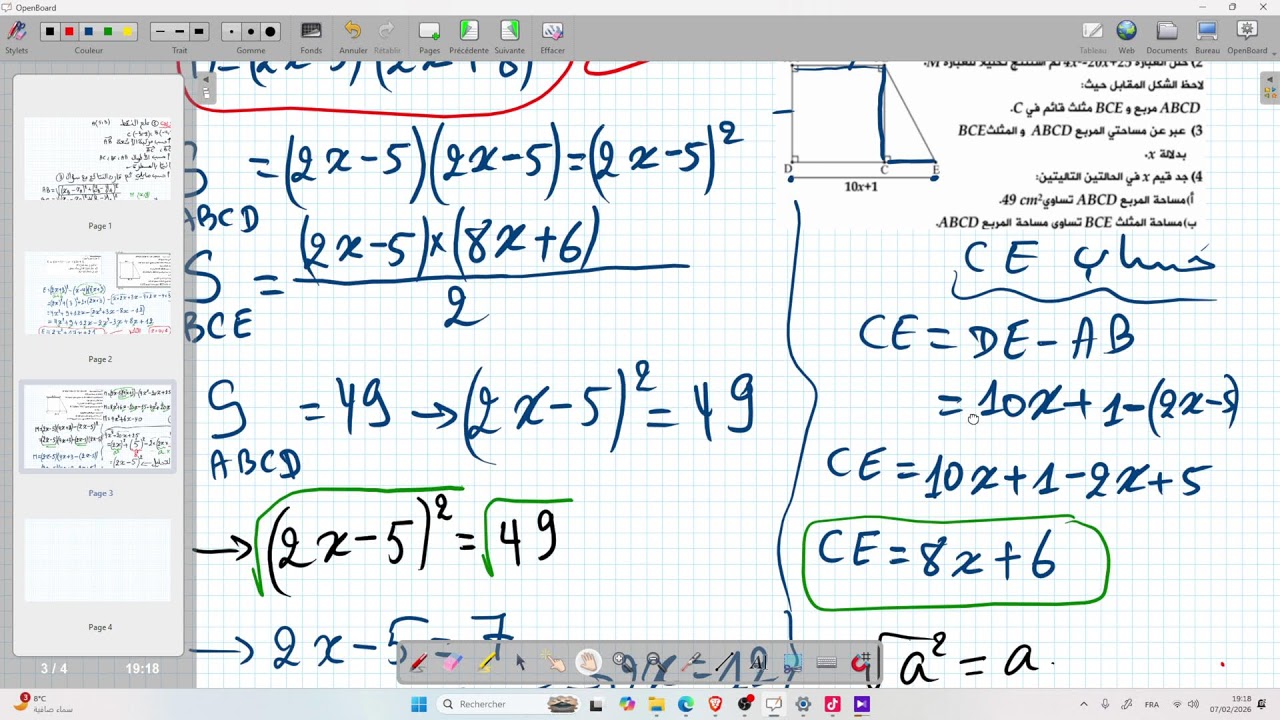This screenshot has height=720, width=1280.
Task: Select the Hand scroll page tool
Action: click(x=588, y=662)
